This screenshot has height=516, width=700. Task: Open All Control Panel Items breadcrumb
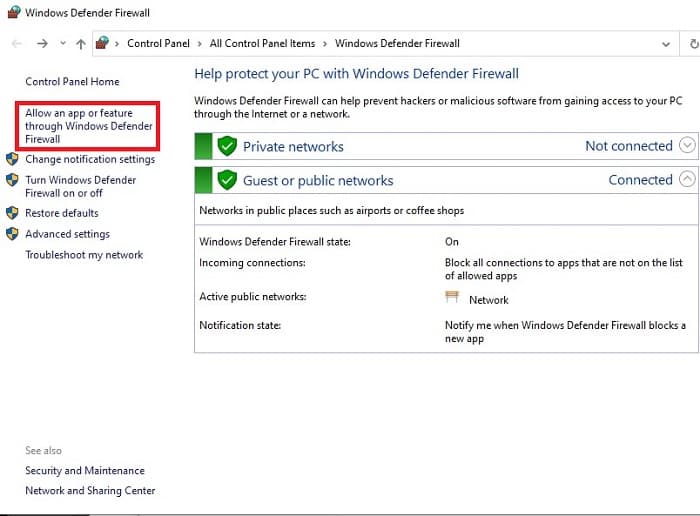(x=262, y=43)
